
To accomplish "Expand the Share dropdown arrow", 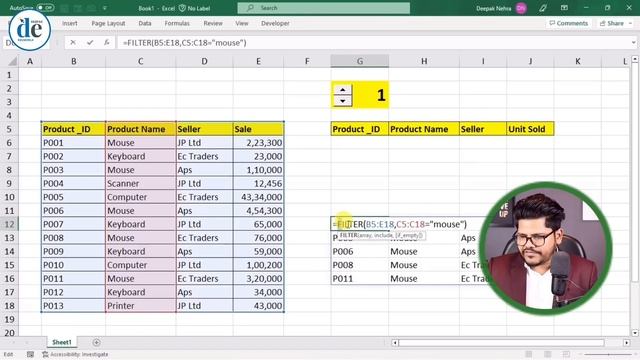I will tap(631, 23).
